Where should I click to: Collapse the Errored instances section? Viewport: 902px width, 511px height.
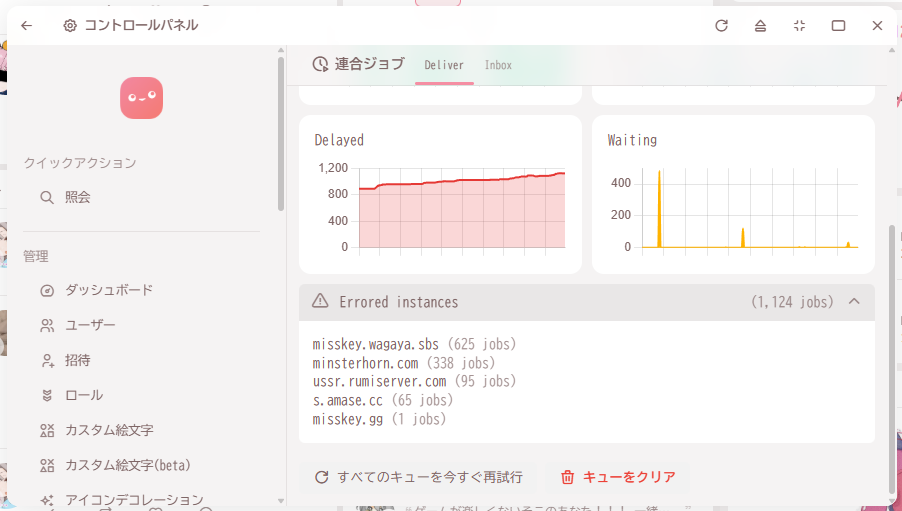pyautogui.click(x=854, y=302)
